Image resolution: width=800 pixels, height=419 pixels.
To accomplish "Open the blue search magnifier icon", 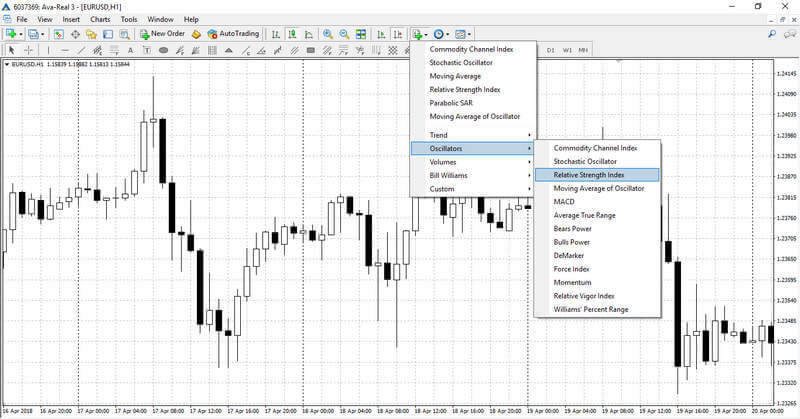I will point(772,34).
